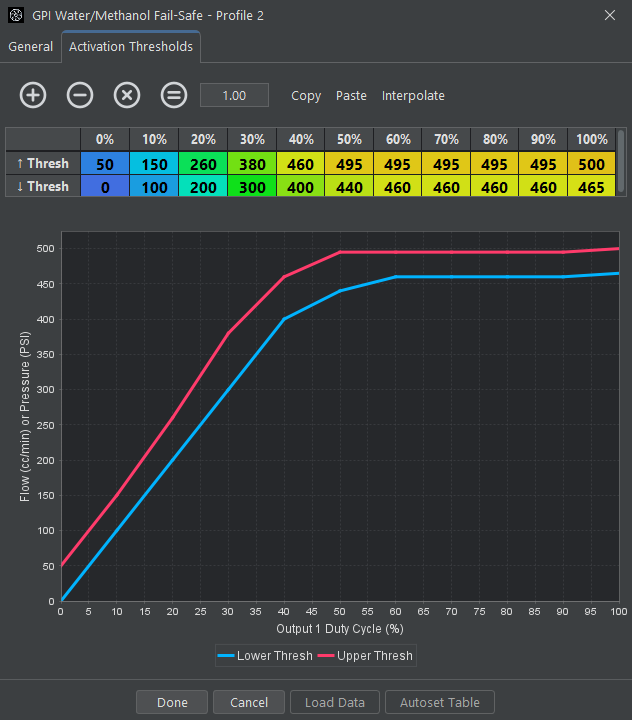Select lower thresh cell 440
The image size is (632, 720).
(349, 186)
